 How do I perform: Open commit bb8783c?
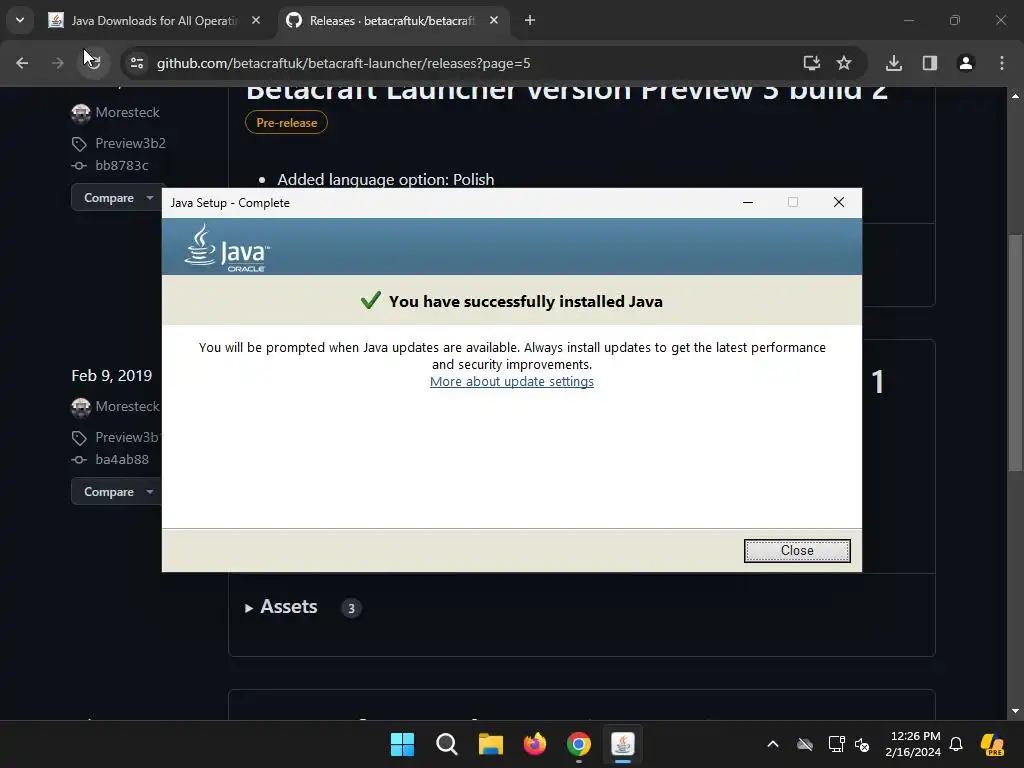click(x=121, y=165)
